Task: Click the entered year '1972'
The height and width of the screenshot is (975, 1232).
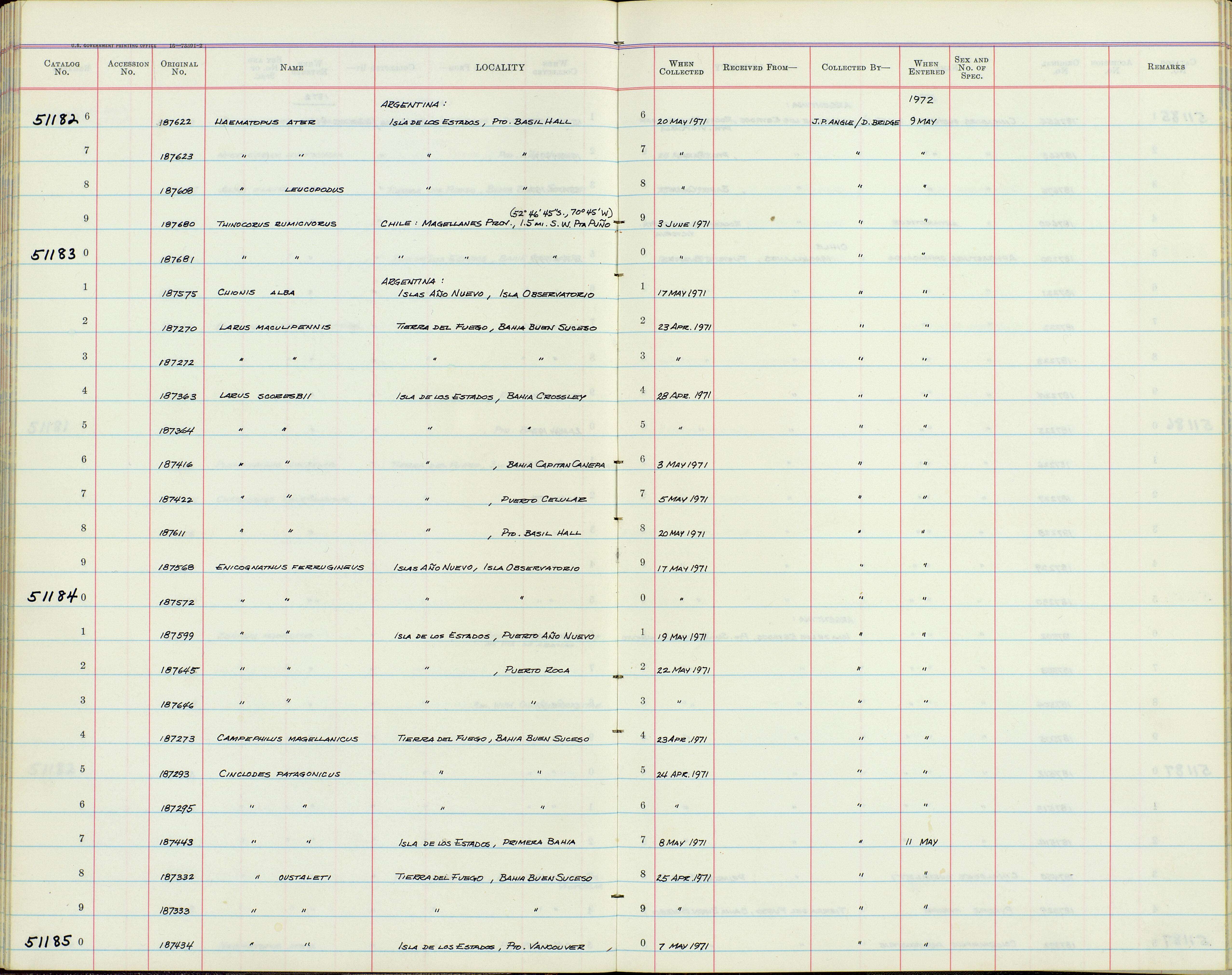Action: click(x=921, y=100)
